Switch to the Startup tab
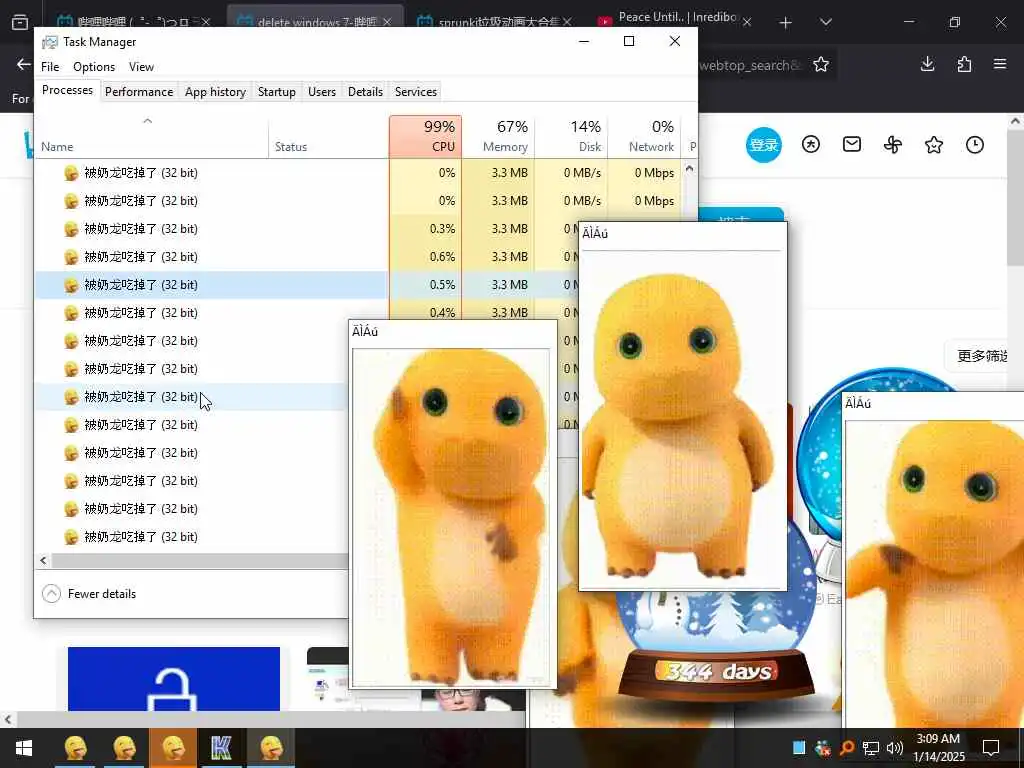Viewport: 1024px width, 768px height. (277, 91)
